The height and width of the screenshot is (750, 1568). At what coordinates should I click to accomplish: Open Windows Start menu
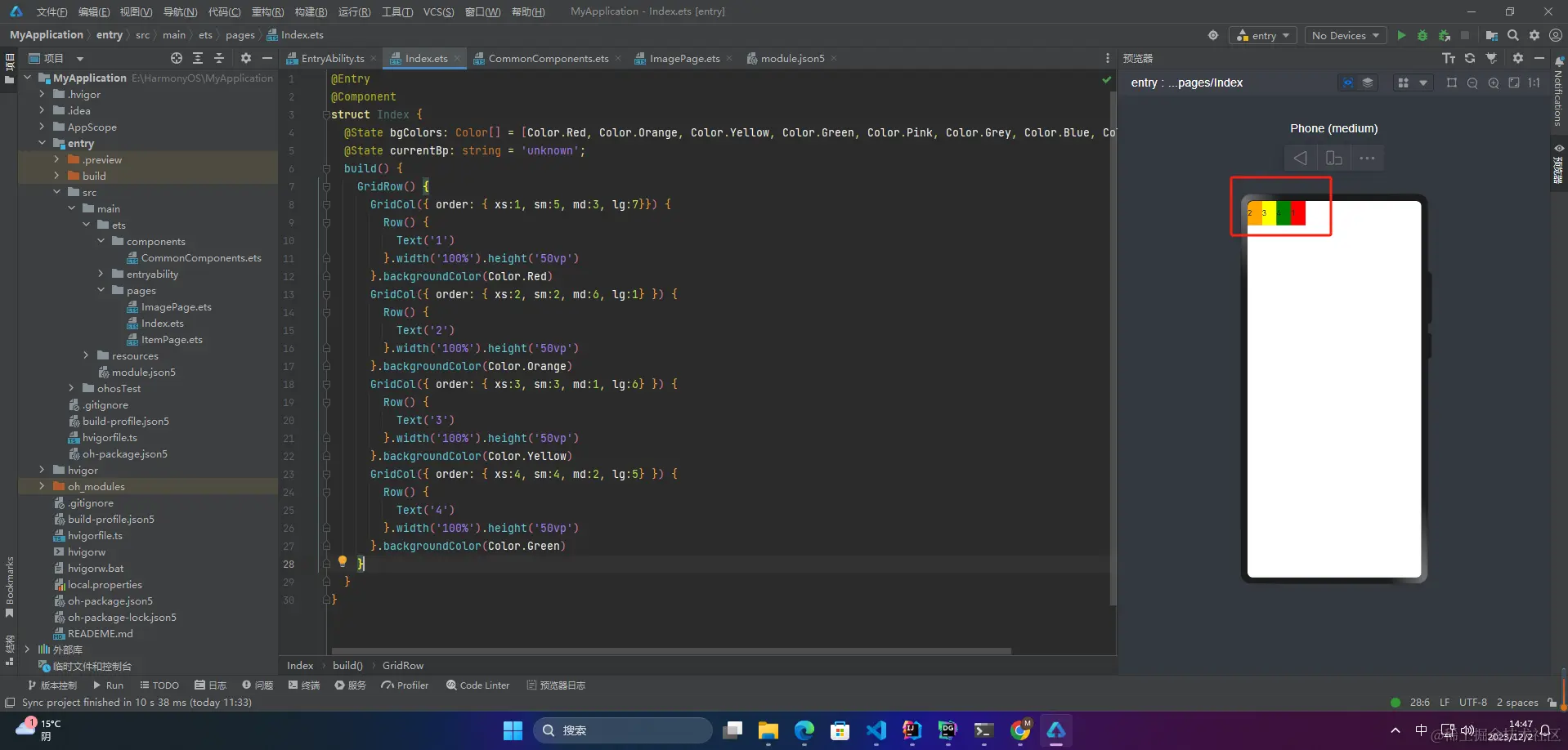tap(513, 730)
